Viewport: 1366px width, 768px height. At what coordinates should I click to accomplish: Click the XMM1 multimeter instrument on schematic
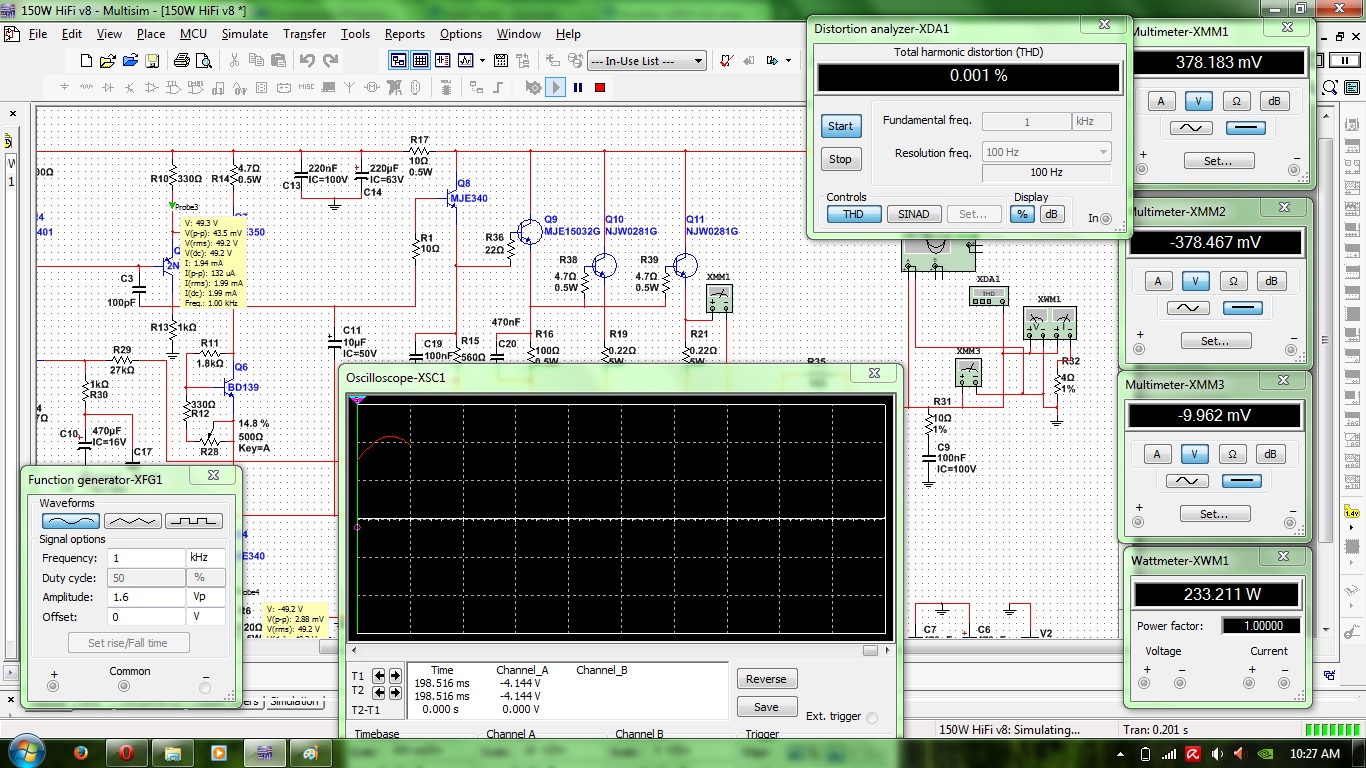[x=719, y=298]
